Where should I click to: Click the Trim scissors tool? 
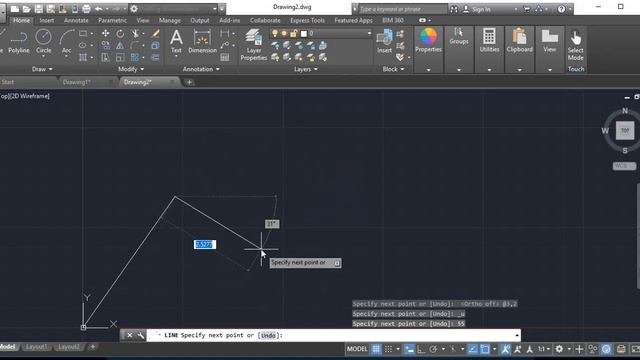(135, 33)
